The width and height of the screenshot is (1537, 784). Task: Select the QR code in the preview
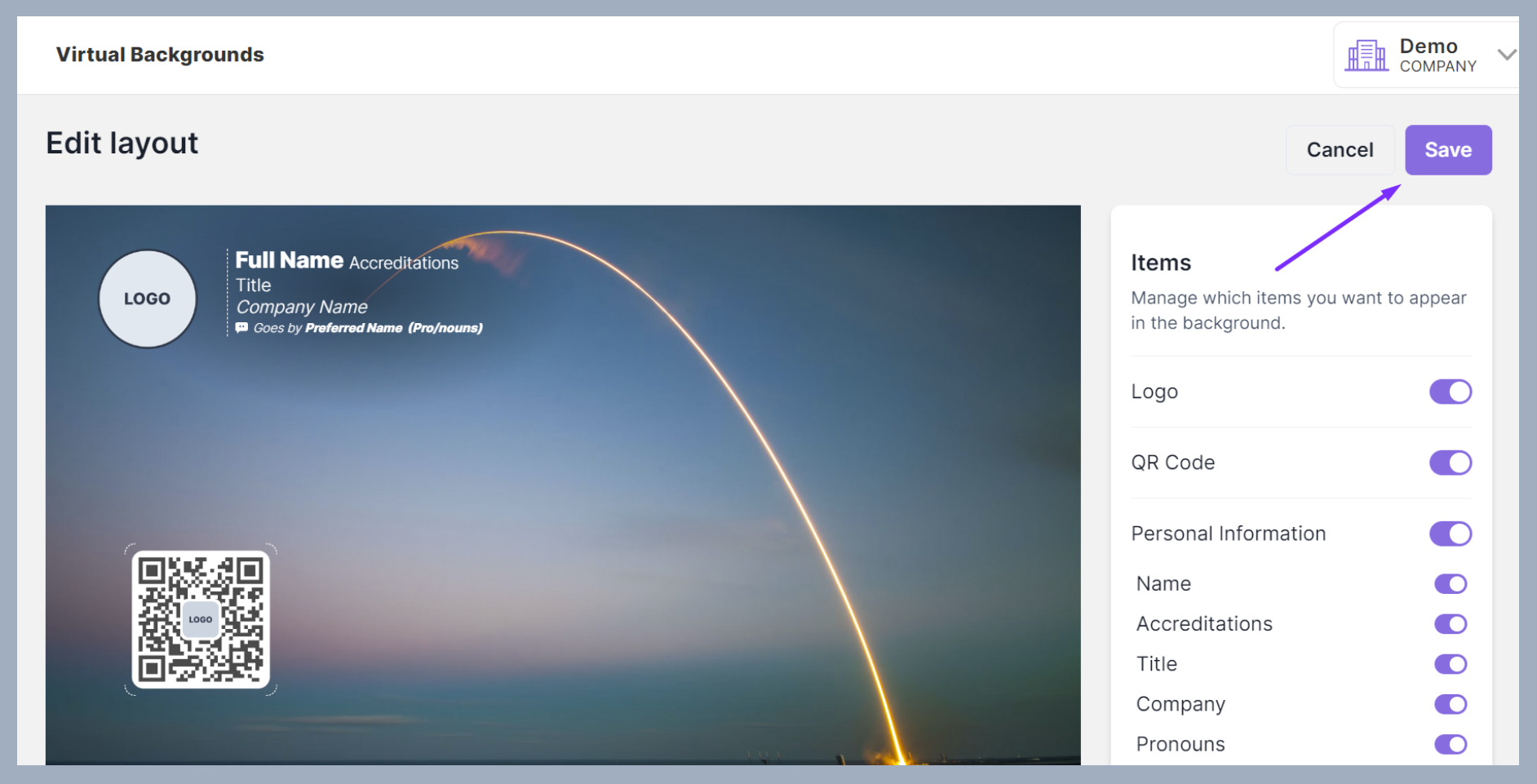201,619
